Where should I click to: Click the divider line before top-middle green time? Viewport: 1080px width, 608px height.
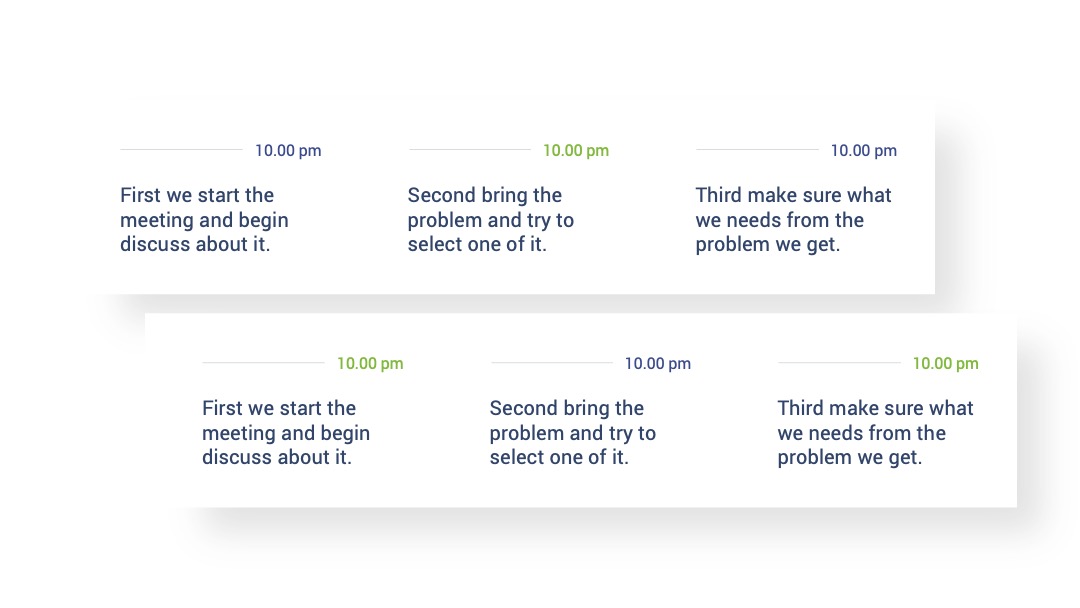coord(469,149)
